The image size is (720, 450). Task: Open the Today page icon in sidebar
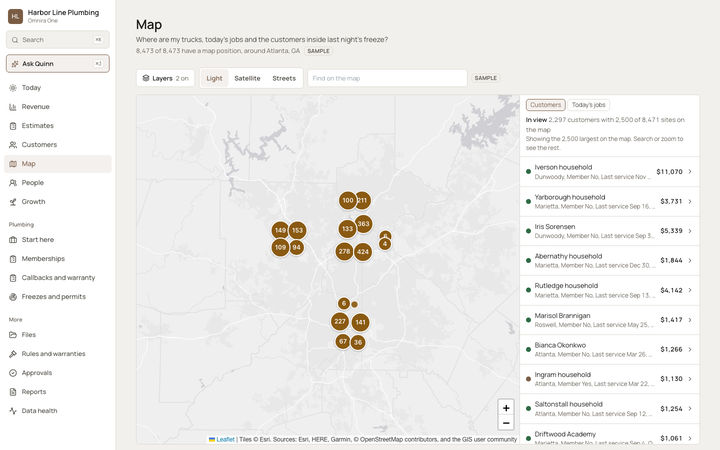[x=13, y=88]
